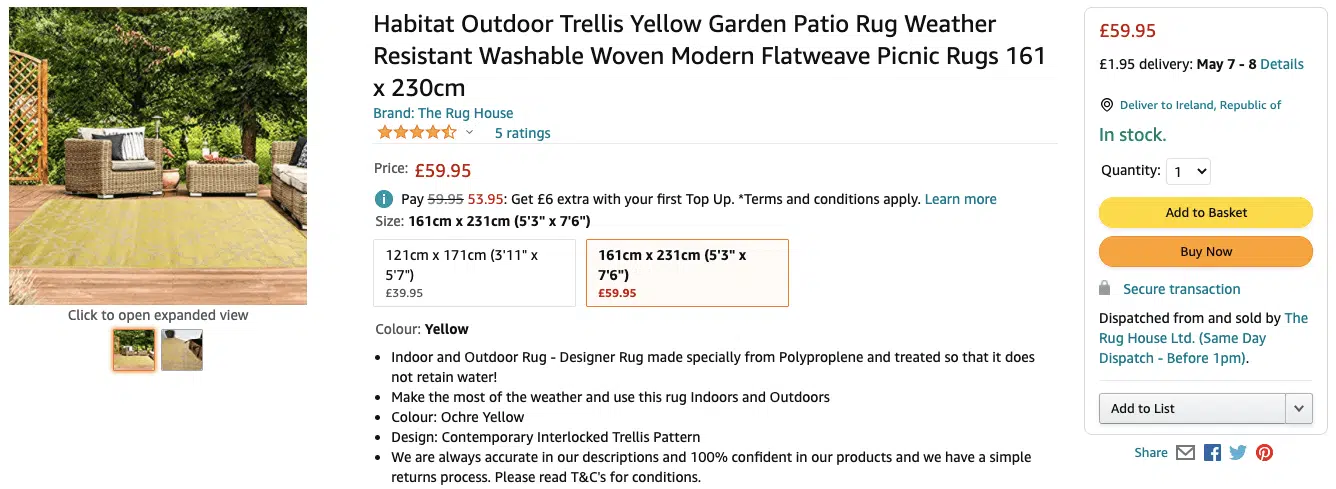Select the first rug thumbnail image
The width and height of the screenshot is (1336, 489).
(x=134, y=350)
